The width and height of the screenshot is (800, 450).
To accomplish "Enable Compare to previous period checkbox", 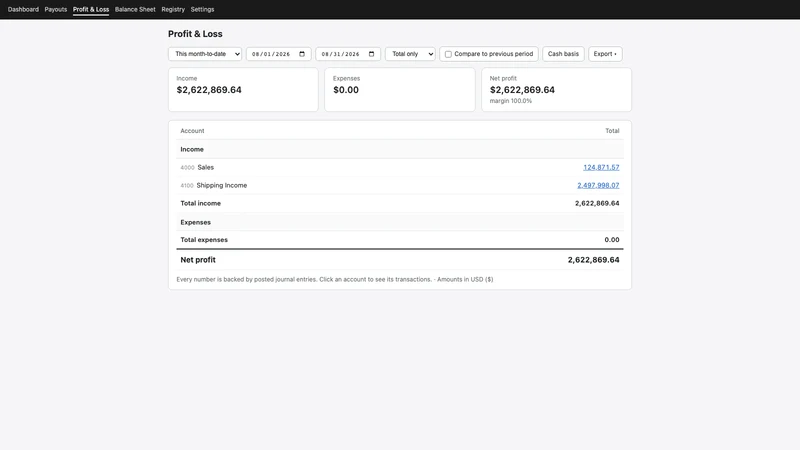I will (448, 54).
